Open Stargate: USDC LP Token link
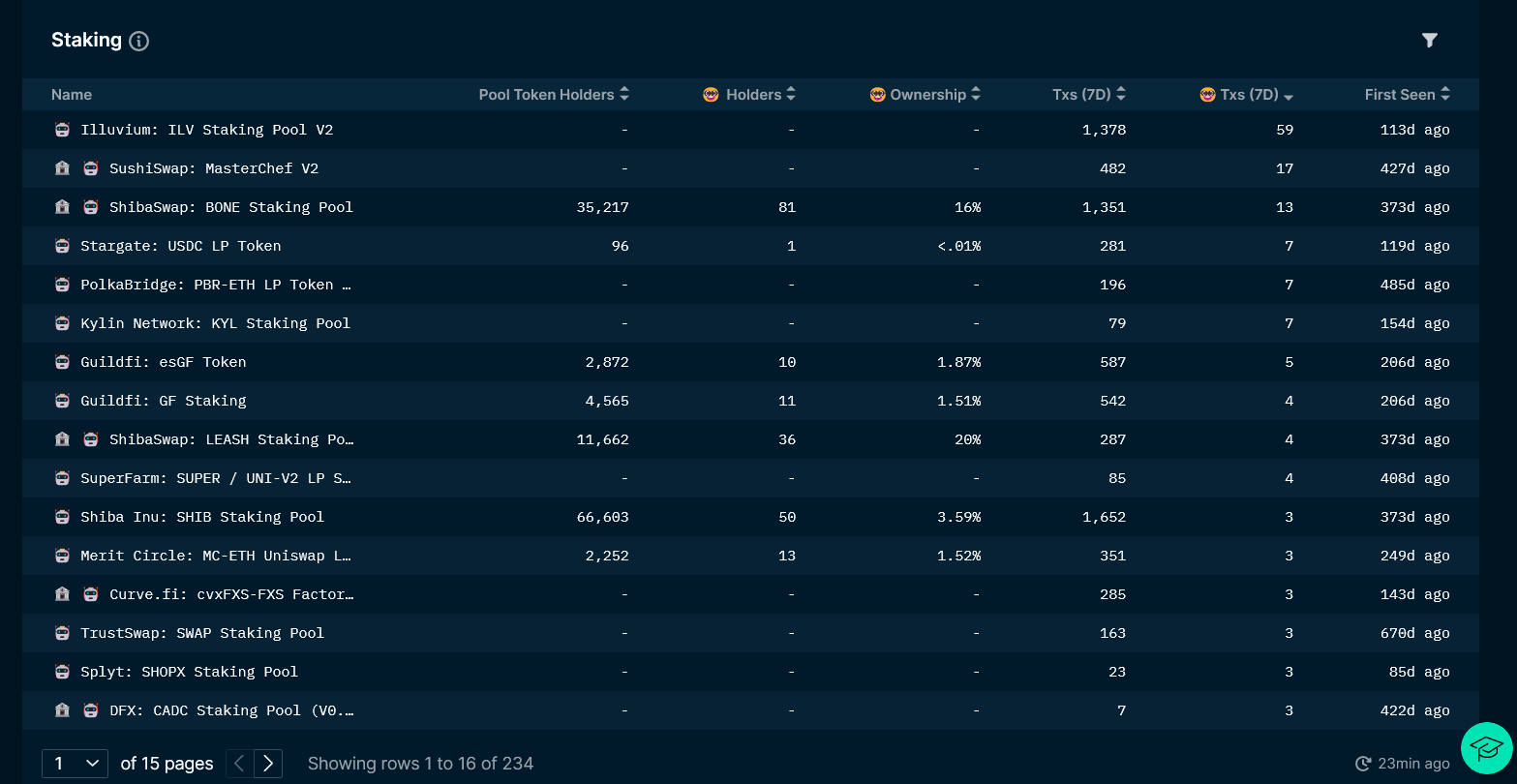 (x=181, y=246)
